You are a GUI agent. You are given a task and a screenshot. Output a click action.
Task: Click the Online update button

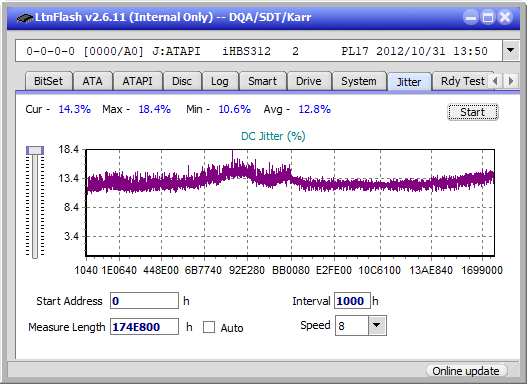(465, 371)
